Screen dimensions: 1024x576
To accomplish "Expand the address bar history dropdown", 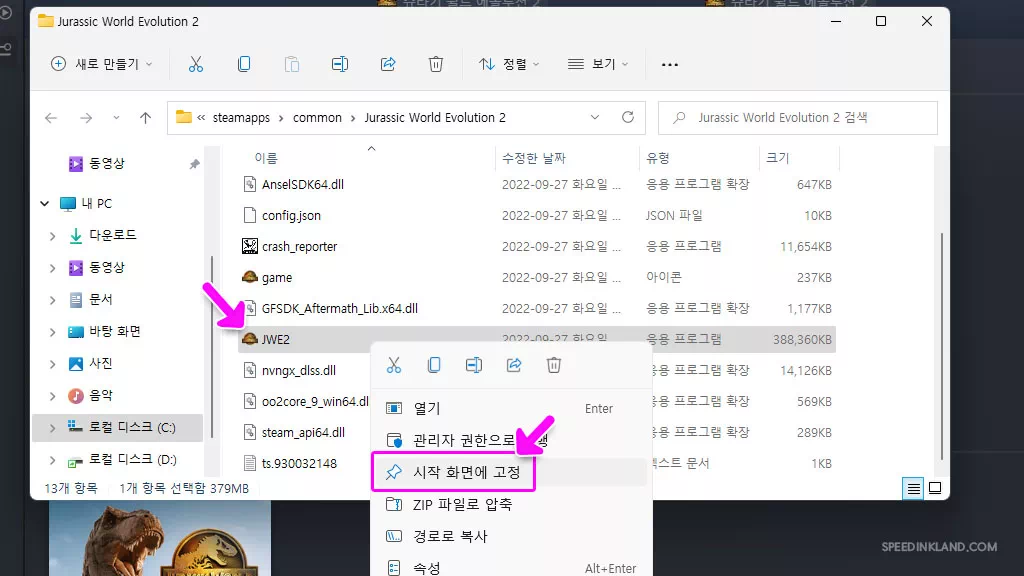I will [594, 118].
